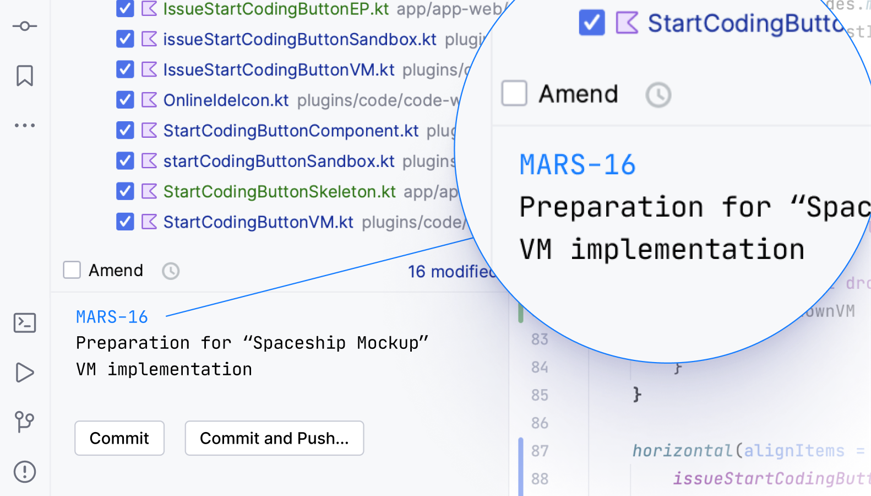
Task: Open the Commit tool window icon
Action: [25, 26]
